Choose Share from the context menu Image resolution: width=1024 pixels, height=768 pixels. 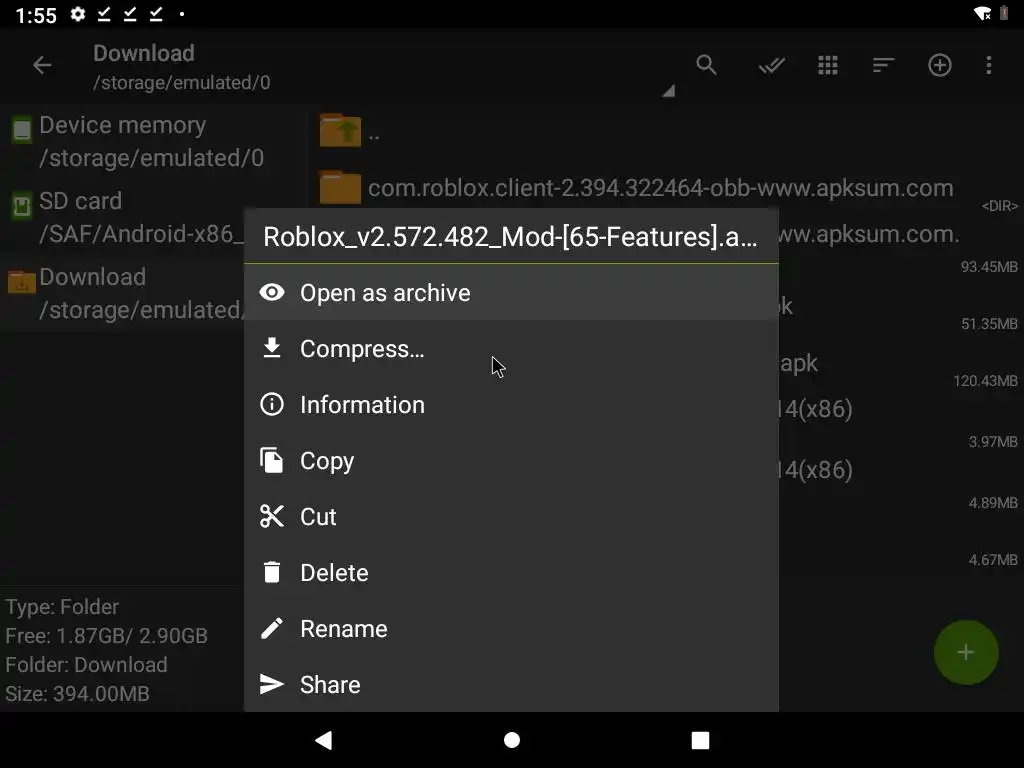[511, 684]
